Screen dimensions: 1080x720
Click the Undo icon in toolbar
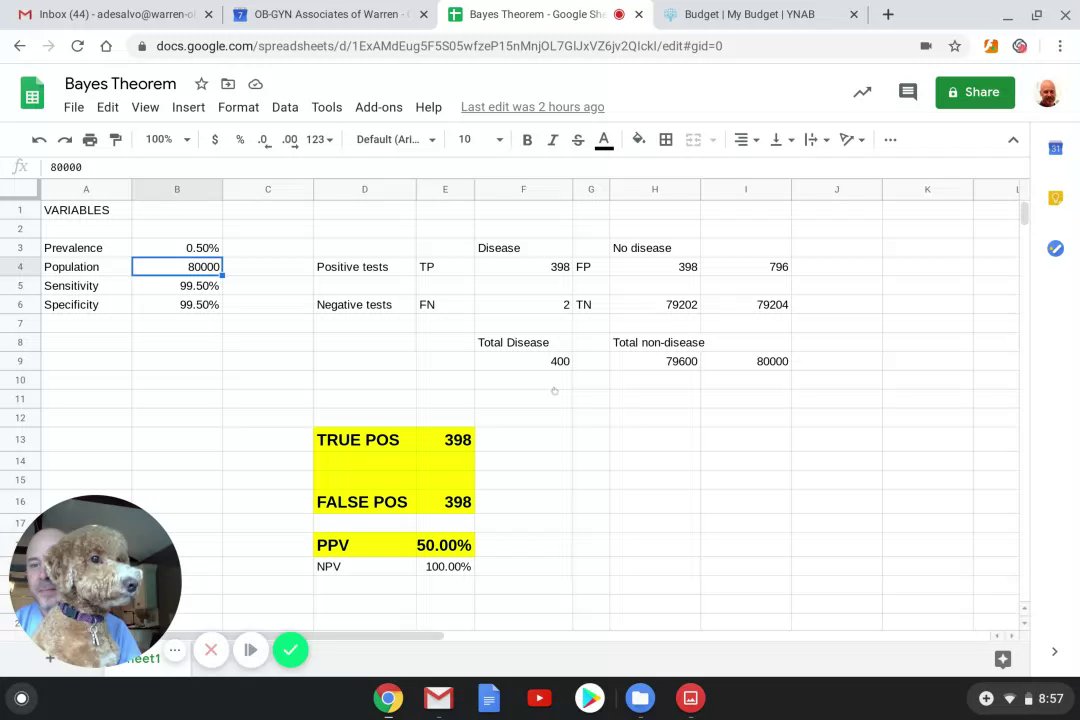pos(39,140)
